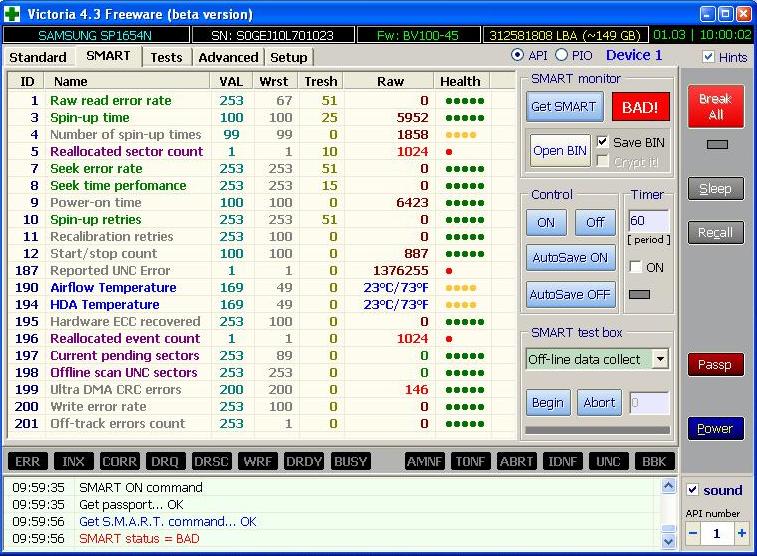Viewport: 757px width, 556px height.
Task: Click the gray indicator below Break All
Action: [717, 144]
